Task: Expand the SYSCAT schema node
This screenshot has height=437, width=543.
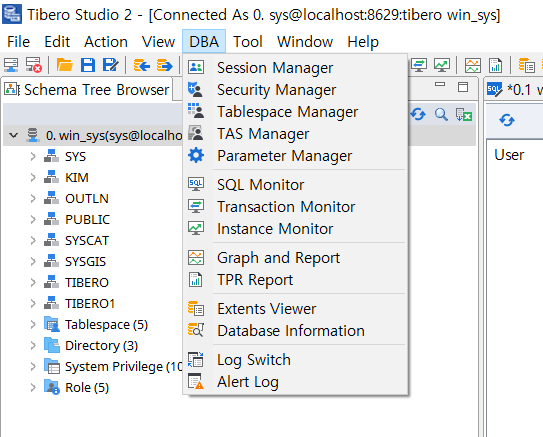Action: [33, 240]
